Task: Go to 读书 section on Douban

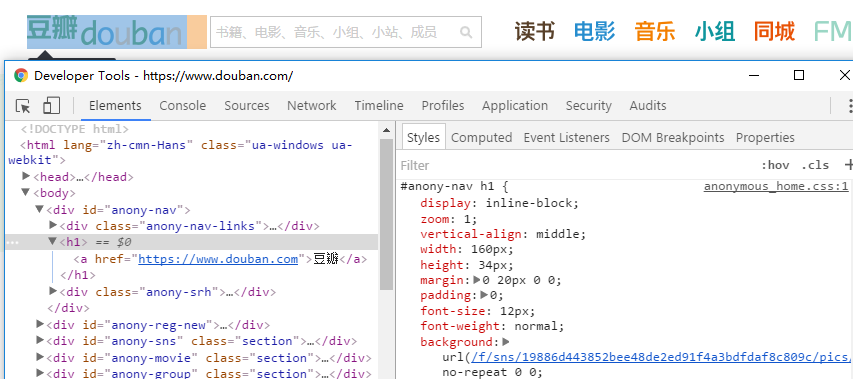Action: click(x=535, y=32)
